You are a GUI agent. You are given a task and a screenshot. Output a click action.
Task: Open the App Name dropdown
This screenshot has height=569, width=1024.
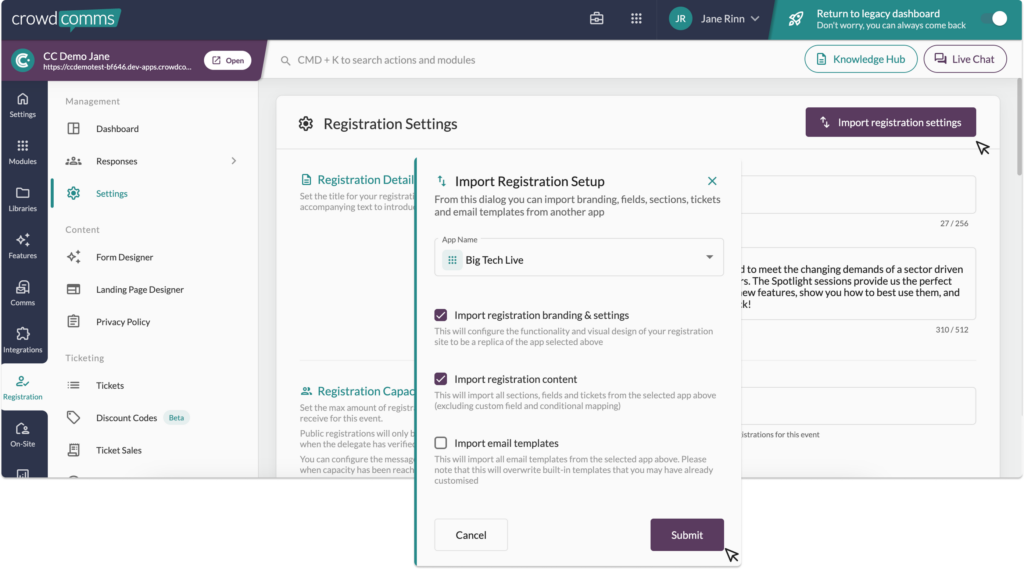pos(579,258)
